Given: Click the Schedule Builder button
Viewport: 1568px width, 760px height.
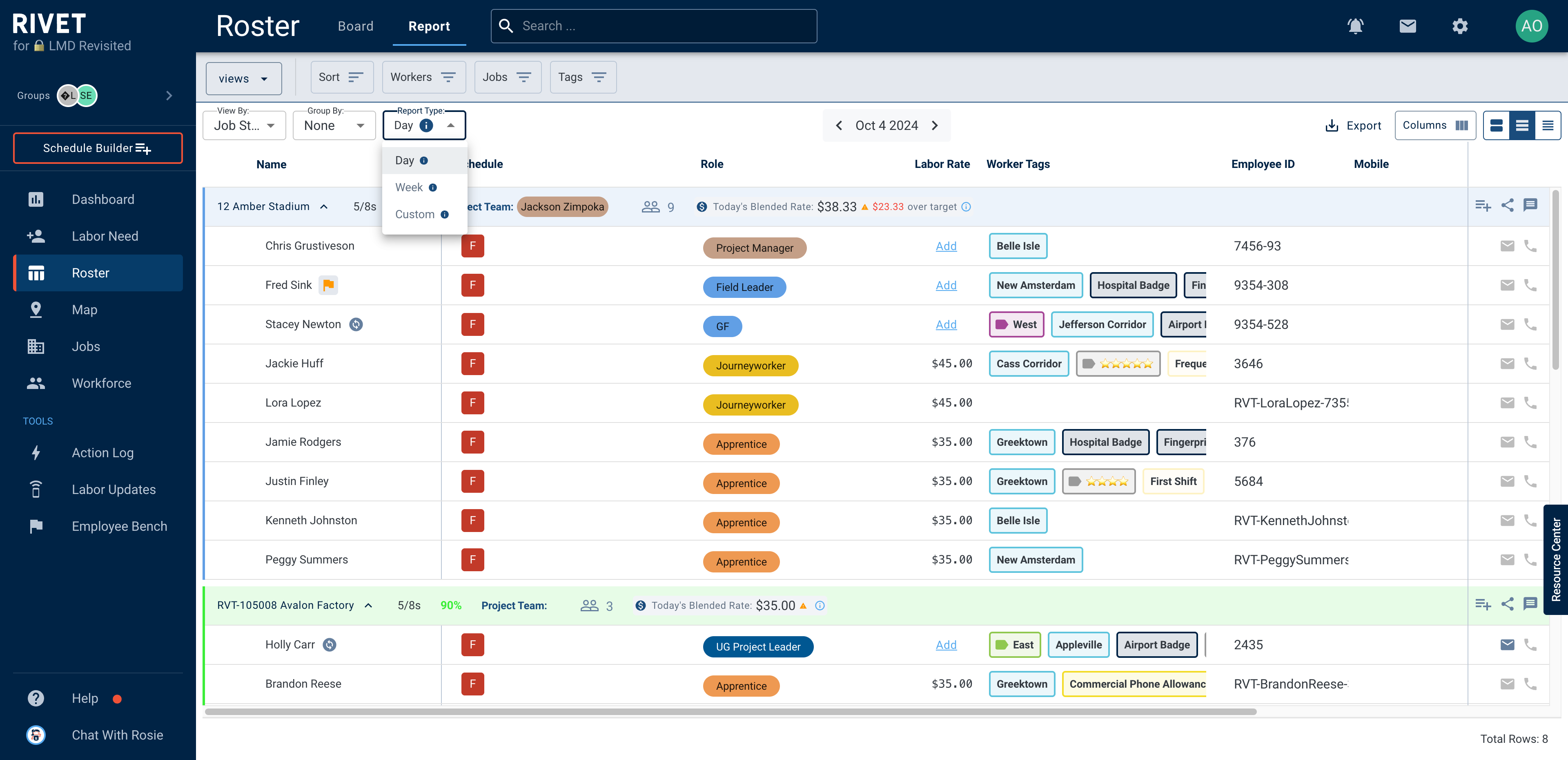Looking at the screenshot, I should [98, 148].
